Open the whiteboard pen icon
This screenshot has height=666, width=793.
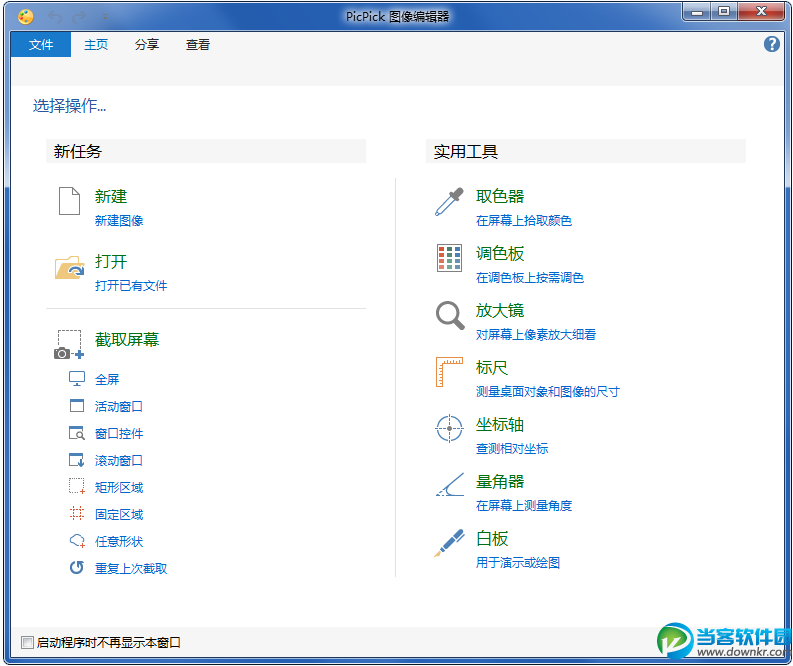coord(449,543)
